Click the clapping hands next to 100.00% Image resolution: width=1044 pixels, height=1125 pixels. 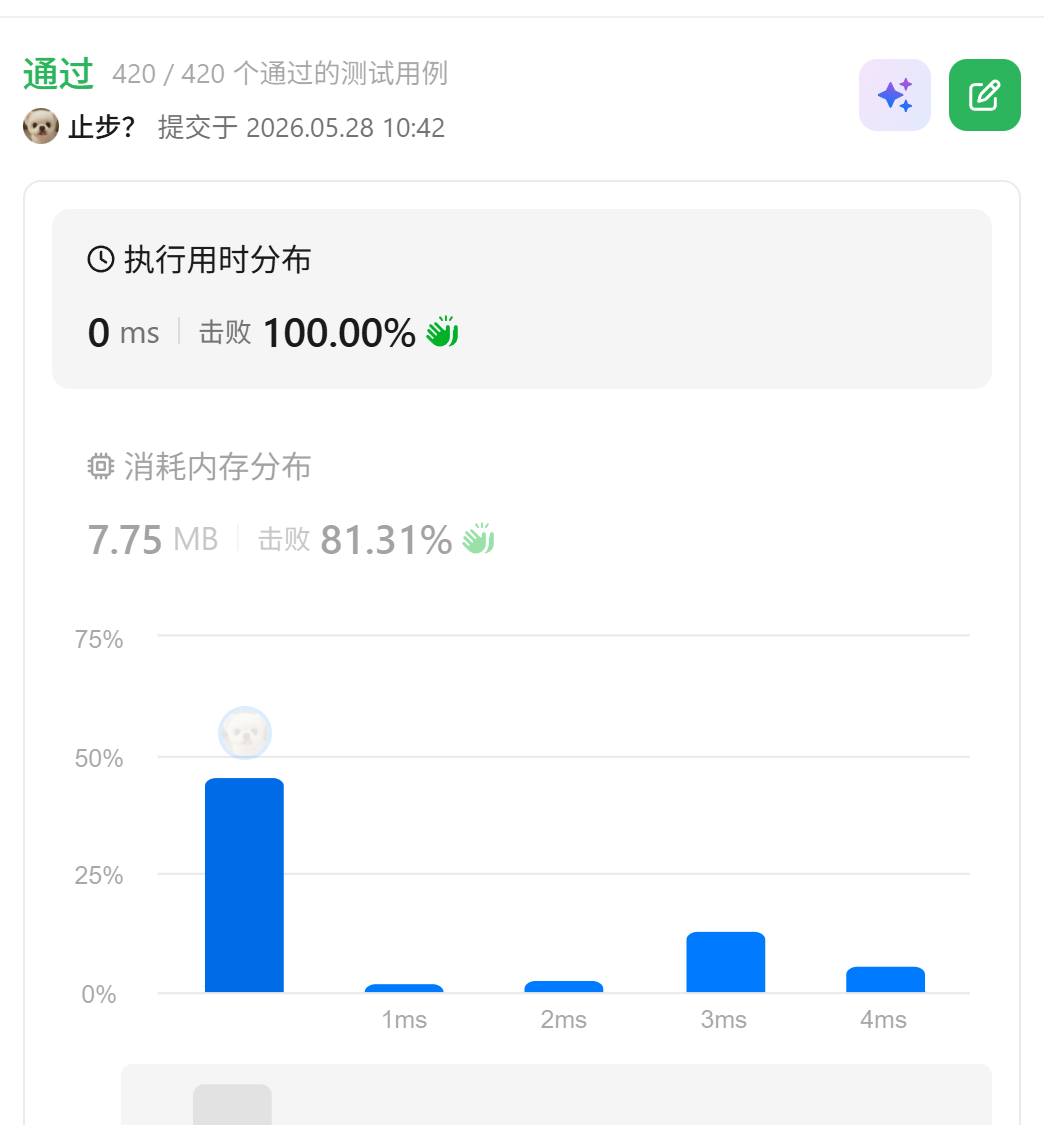pyautogui.click(x=442, y=331)
